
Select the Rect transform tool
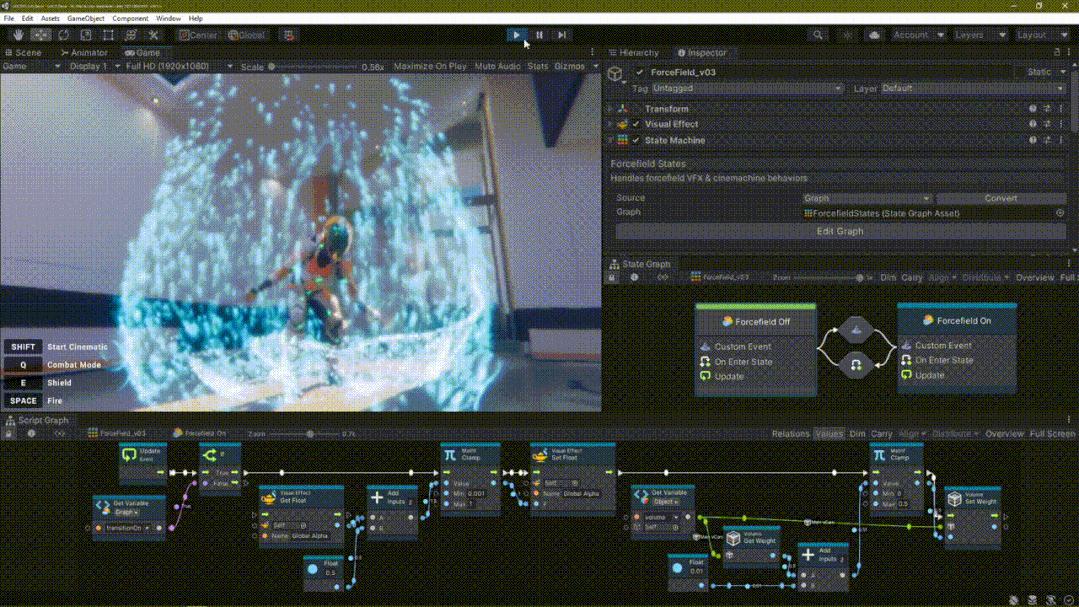point(108,35)
